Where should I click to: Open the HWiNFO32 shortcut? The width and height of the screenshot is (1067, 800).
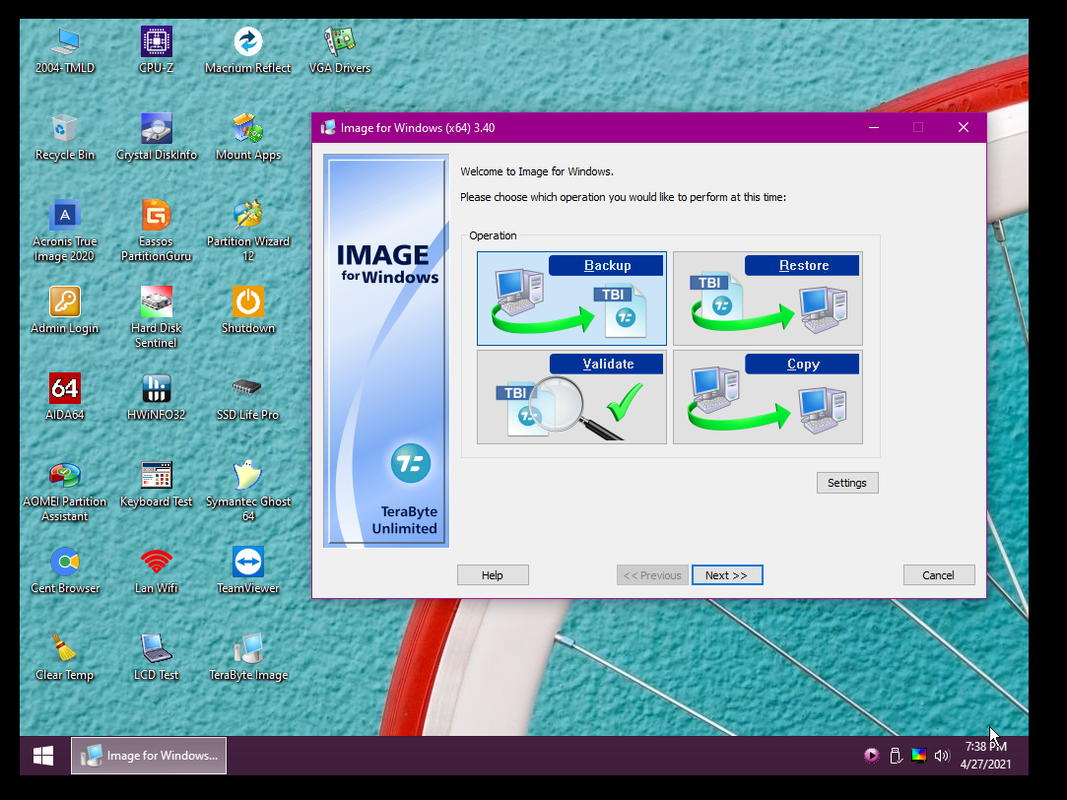[x=156, y=397]
